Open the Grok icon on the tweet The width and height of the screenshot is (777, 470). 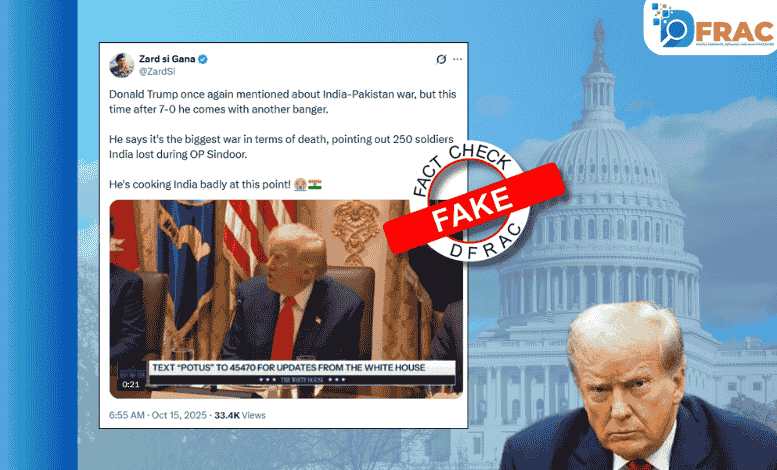click(441, 59)
